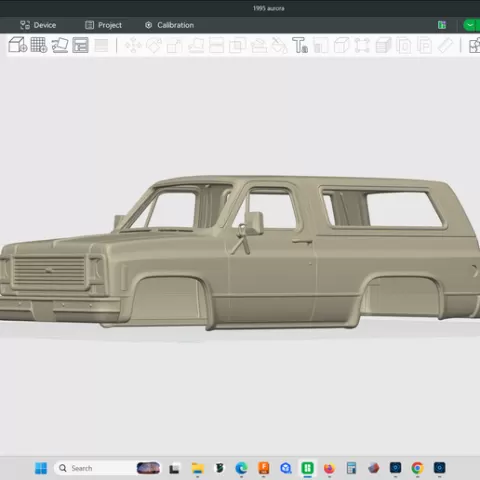480x480 pixels.
Task: Select the Text shape T tool
Action: click(x=300, y=45)
